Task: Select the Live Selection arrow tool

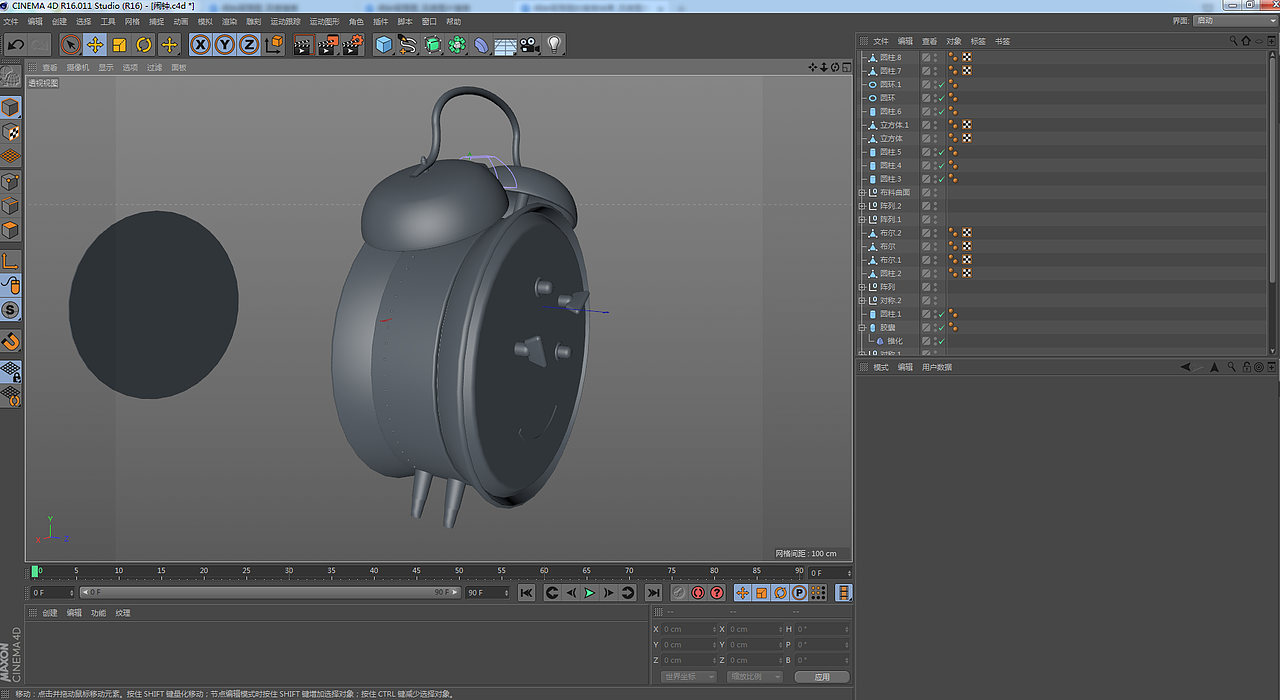Action: pyautogui.click(x=70, y=44)
